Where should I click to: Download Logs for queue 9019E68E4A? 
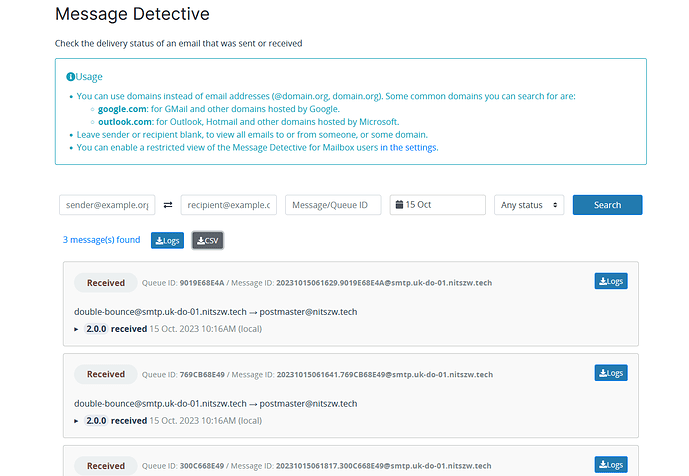(611, 281)
